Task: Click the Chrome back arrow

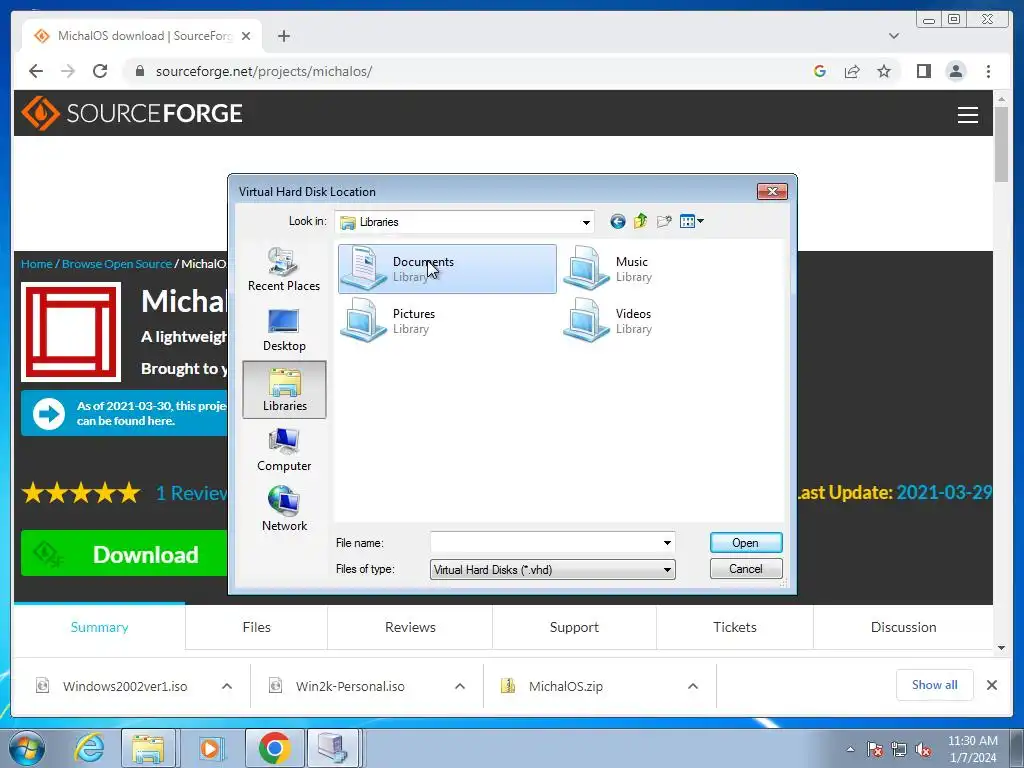Action: (36, 71)
